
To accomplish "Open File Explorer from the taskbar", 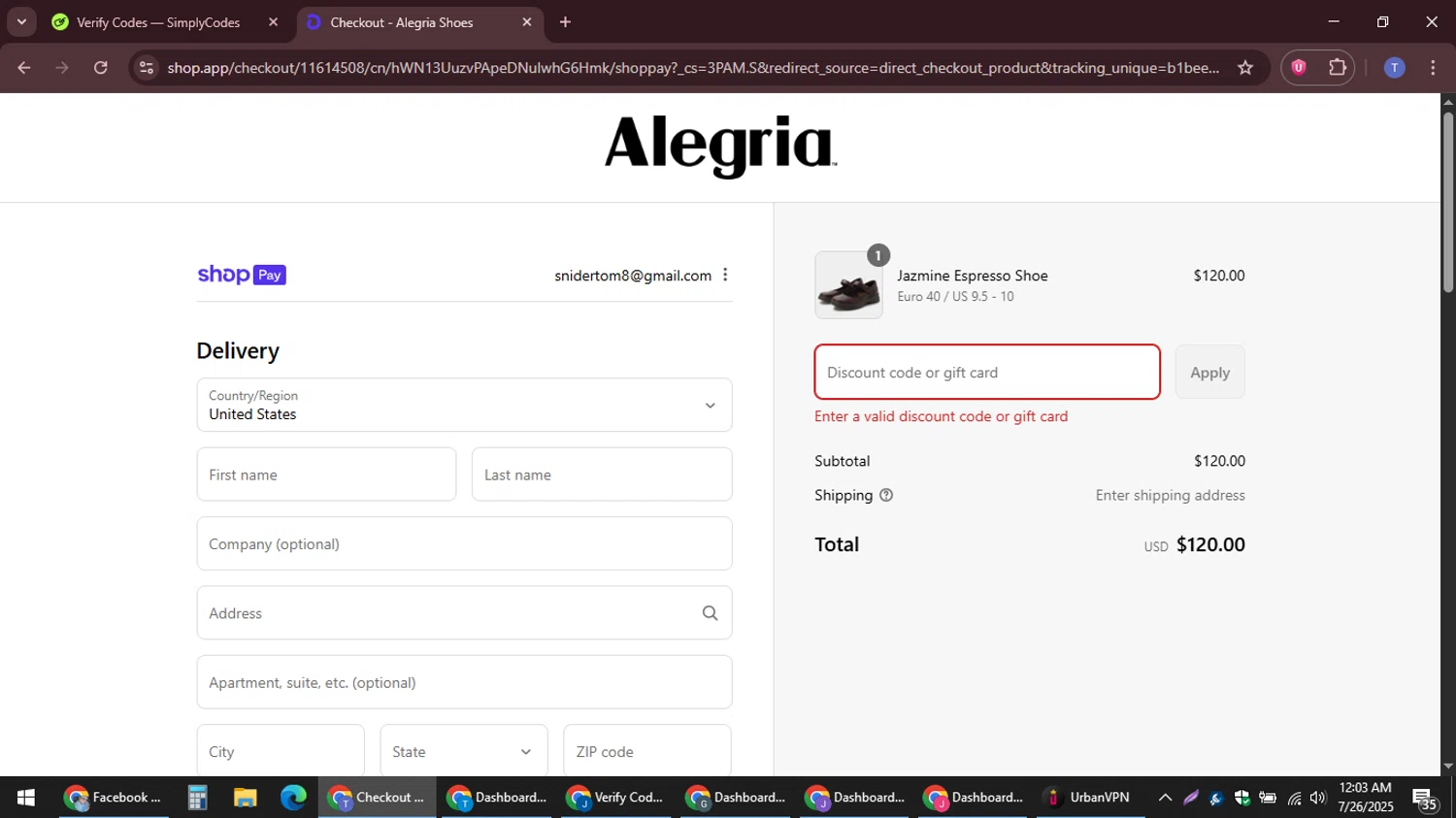I will (245, 798).
